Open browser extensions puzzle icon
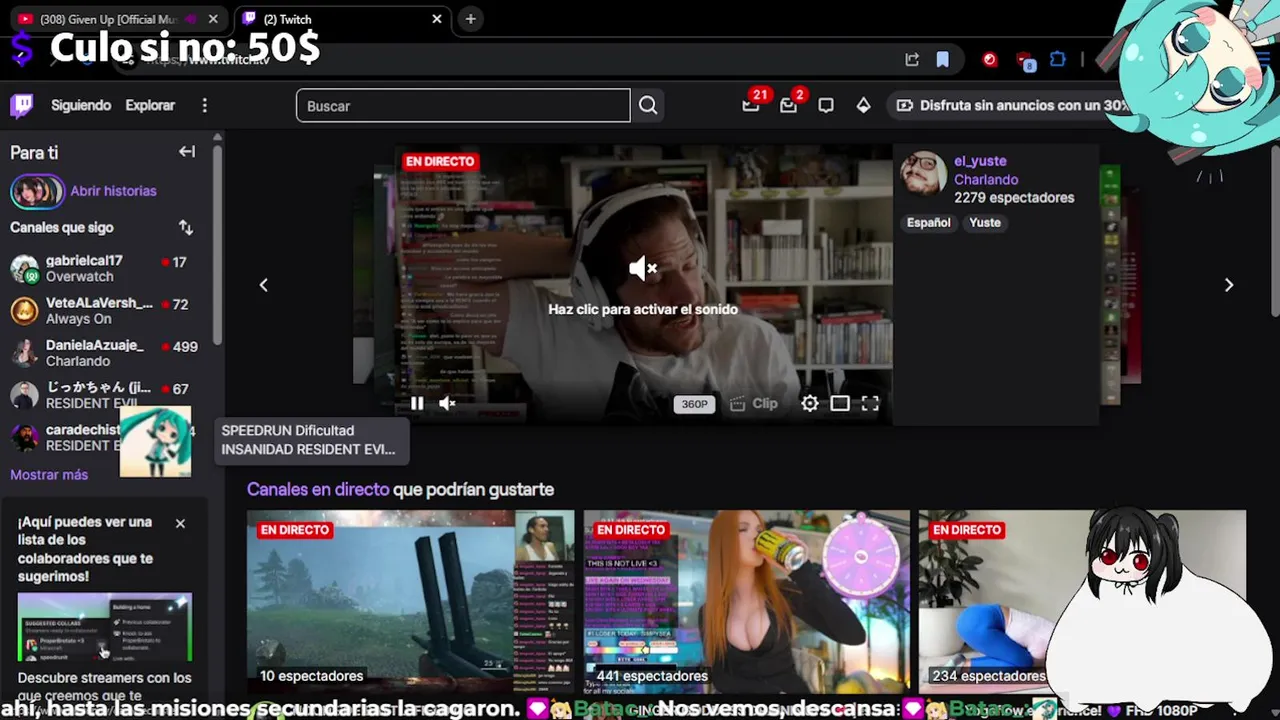This screenshot has width=1280, height=720. click(x=1058, y=60)
